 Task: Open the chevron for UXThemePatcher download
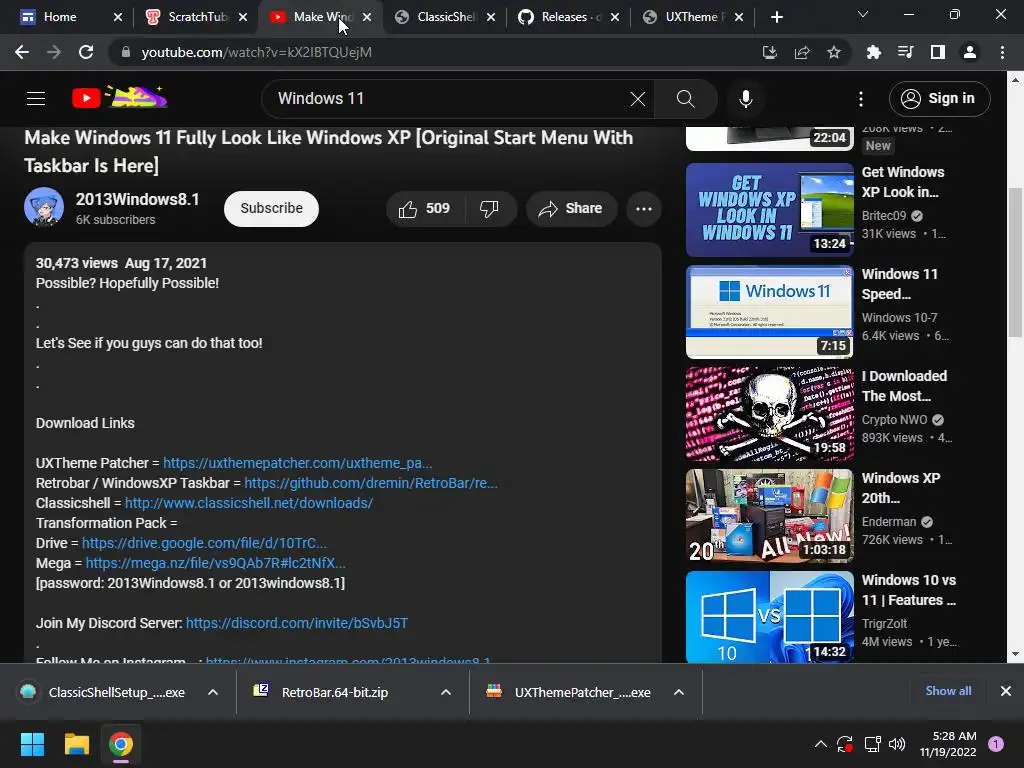pyautogui.click(x=679, y=692)
